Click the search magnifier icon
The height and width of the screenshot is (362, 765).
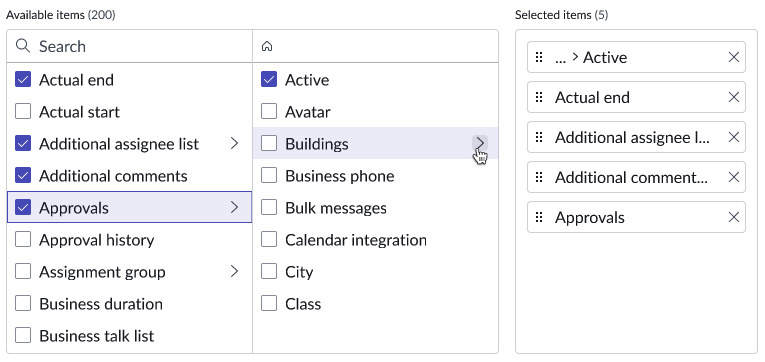coord(23,46)
